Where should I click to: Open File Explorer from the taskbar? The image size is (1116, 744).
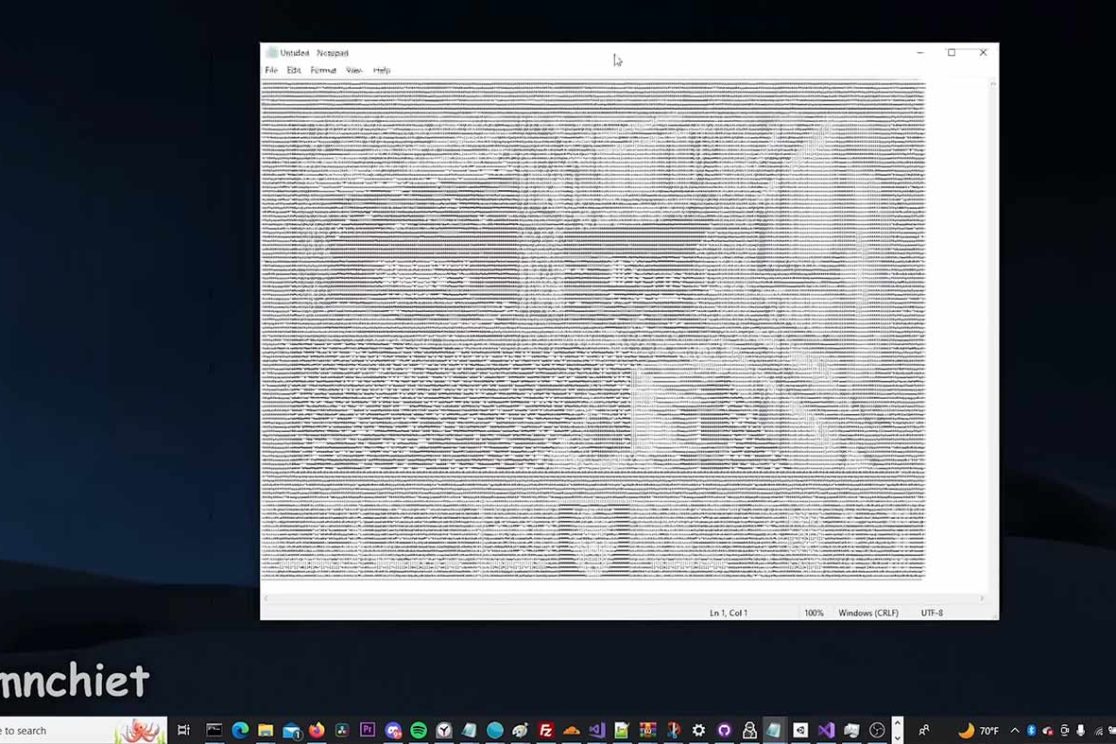click(x=265, y=730)
